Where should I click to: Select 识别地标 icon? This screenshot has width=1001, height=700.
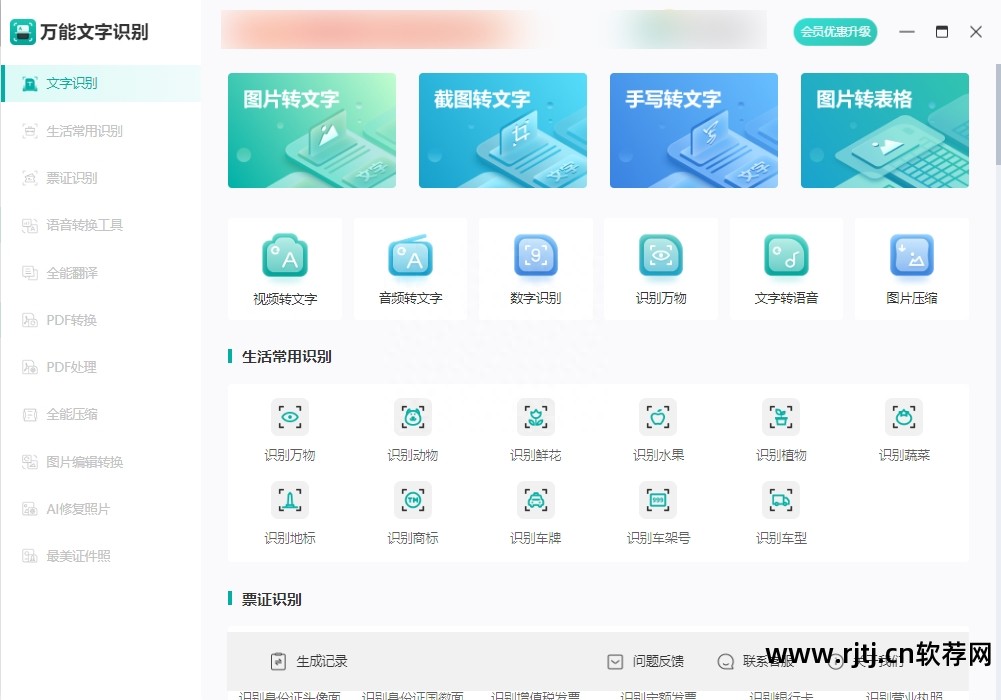pyautogui.click(x=290, y=500)
